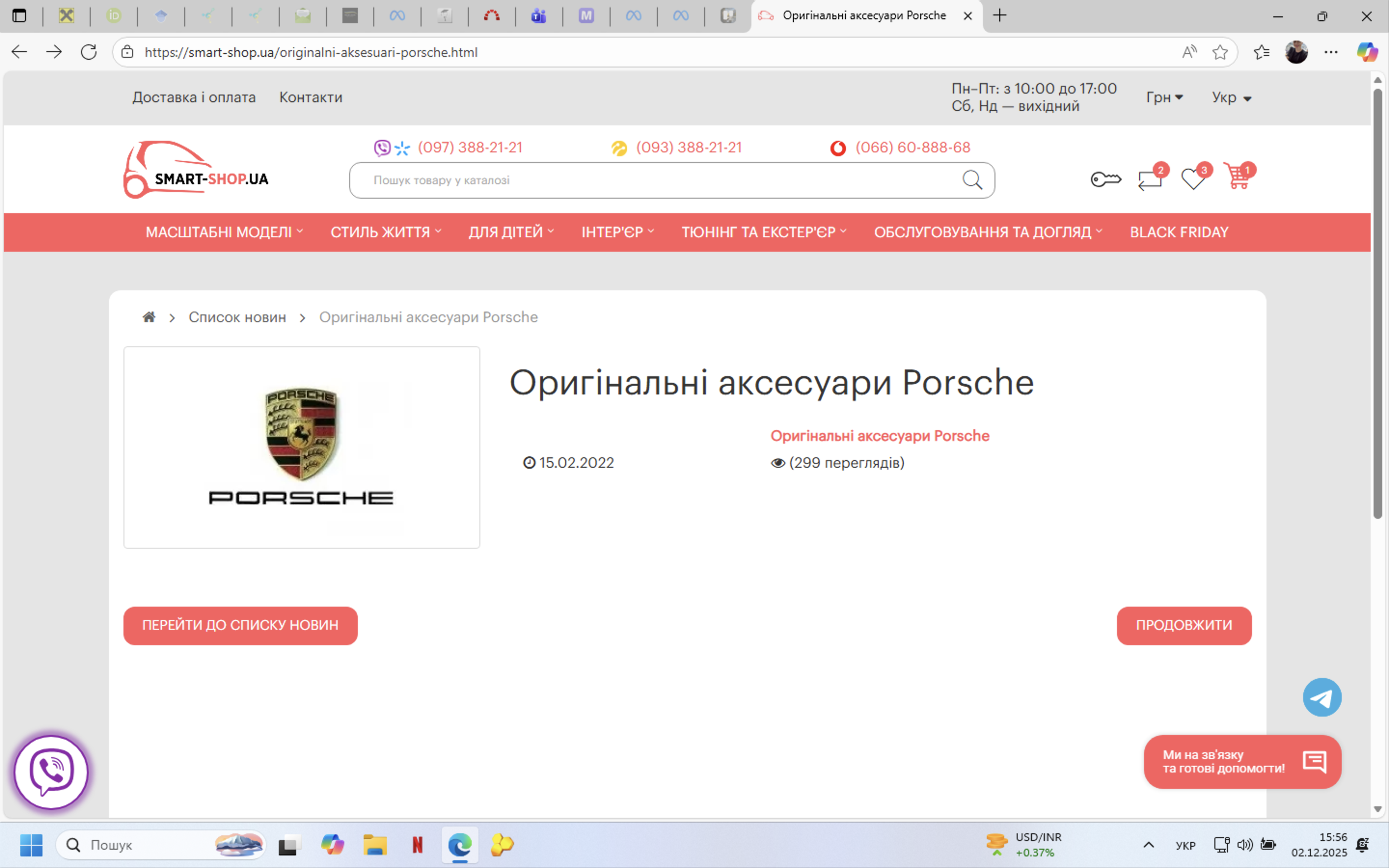This screenshot has width=1389, height=868.
Task: Click the round Viber call button
Action: (51, 772)
